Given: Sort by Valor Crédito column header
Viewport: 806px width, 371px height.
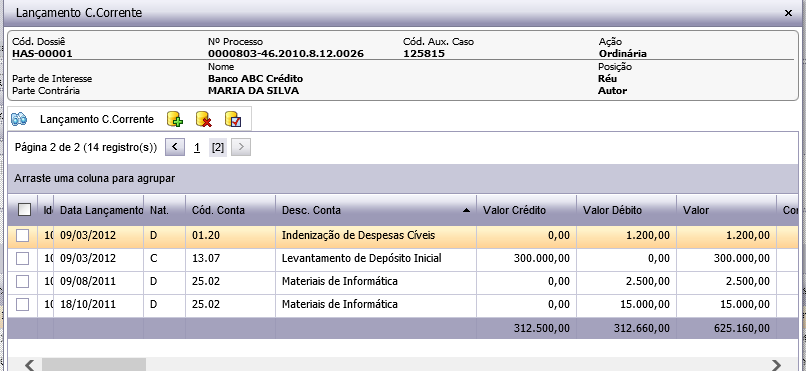Looking at the screenshot, I should pos(526,210).
